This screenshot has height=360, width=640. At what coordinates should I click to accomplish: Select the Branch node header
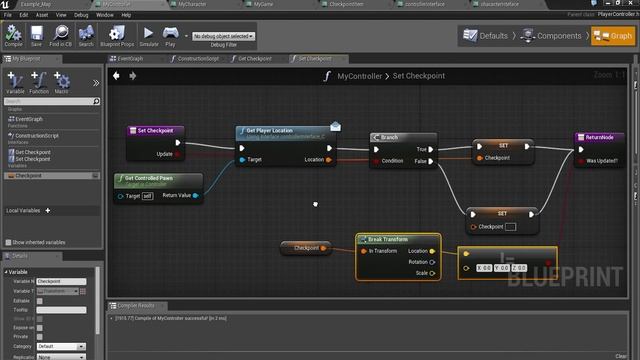pos(403,138)
